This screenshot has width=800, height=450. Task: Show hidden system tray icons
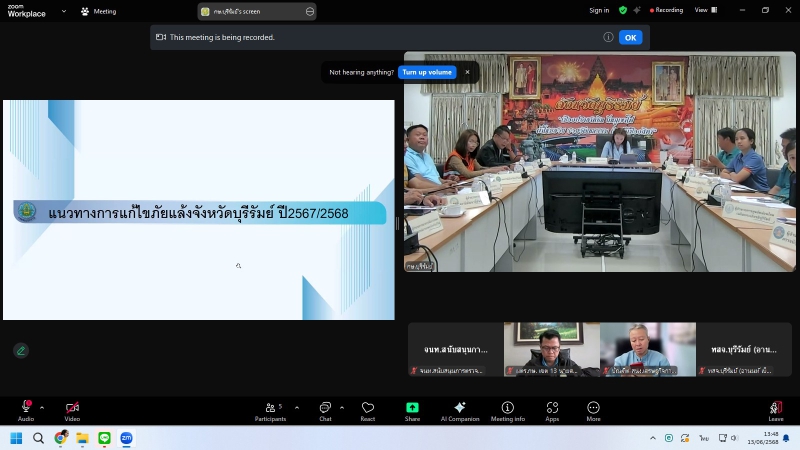tap(653, 438)
